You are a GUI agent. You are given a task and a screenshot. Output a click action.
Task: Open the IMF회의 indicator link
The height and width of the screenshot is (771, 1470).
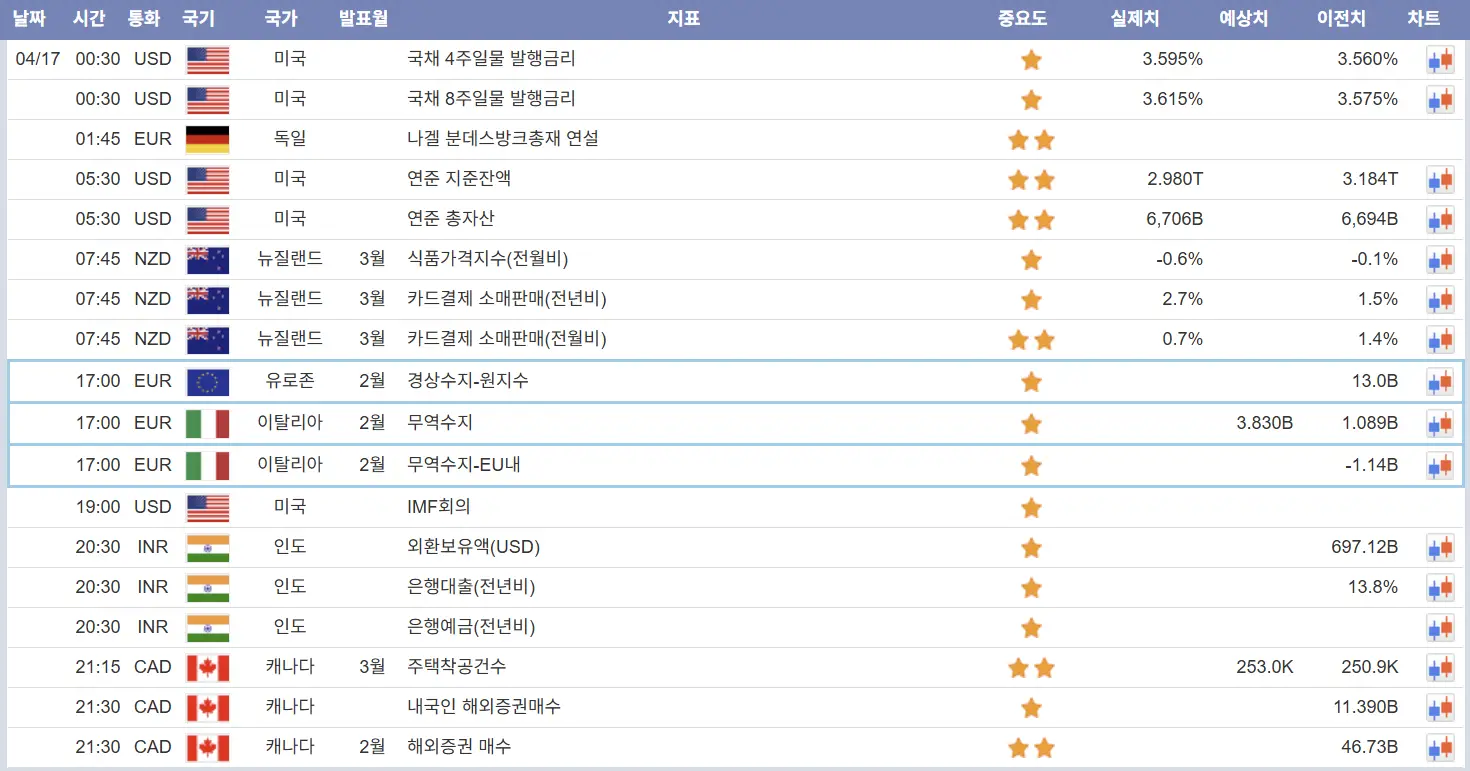pos(439,507)
